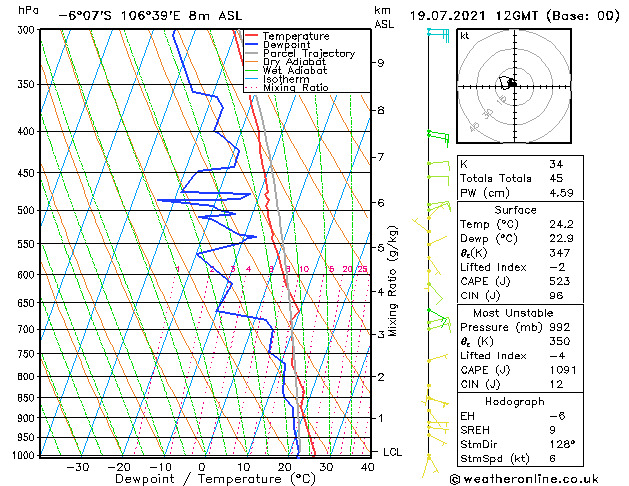
Task: Click the 'Dewpoint / Temperature (°C)' axis title
Action: (215, 479)
